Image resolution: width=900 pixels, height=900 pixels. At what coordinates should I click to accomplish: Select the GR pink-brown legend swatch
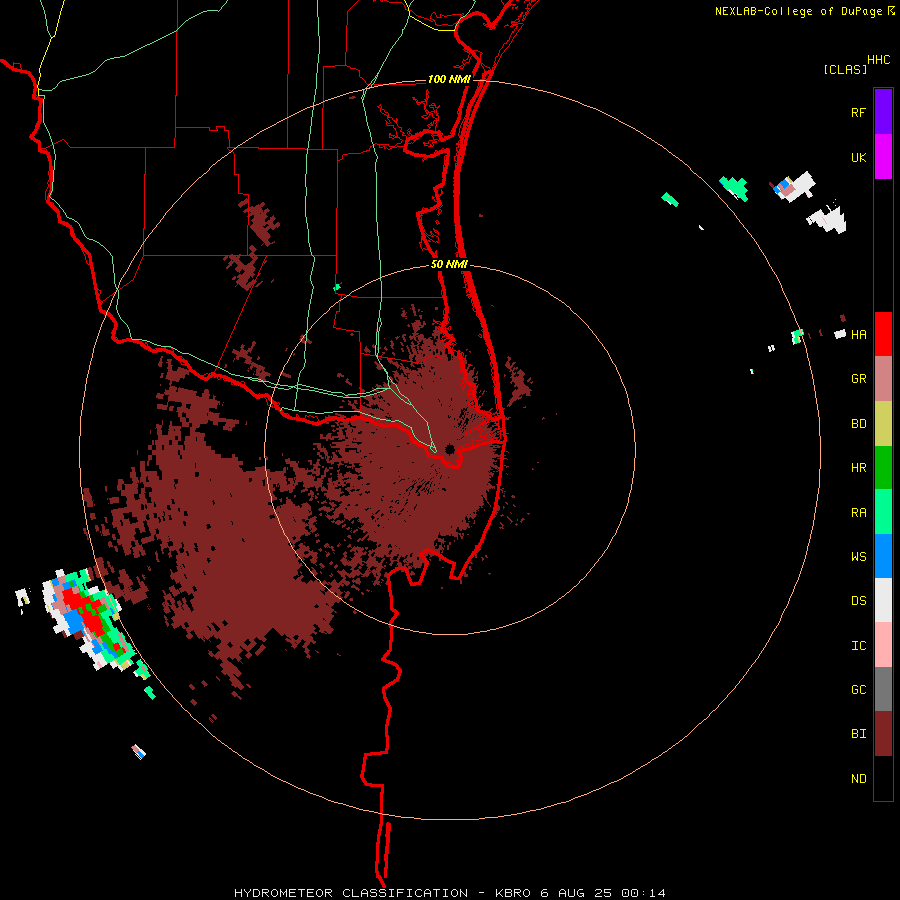[883, 378]
